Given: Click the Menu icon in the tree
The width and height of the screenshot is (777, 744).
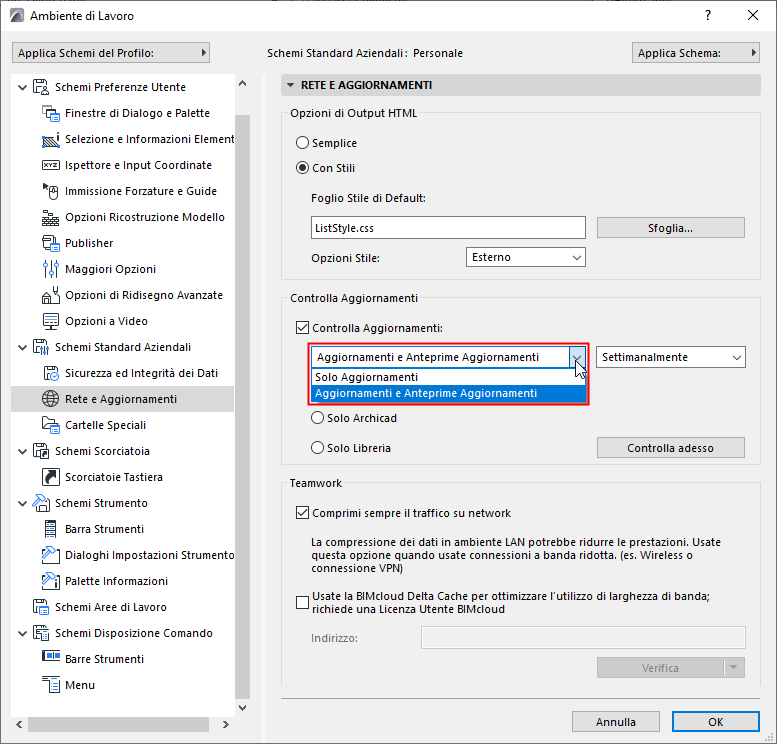Looking at the screenshot, I should click(x=51, y=685).
